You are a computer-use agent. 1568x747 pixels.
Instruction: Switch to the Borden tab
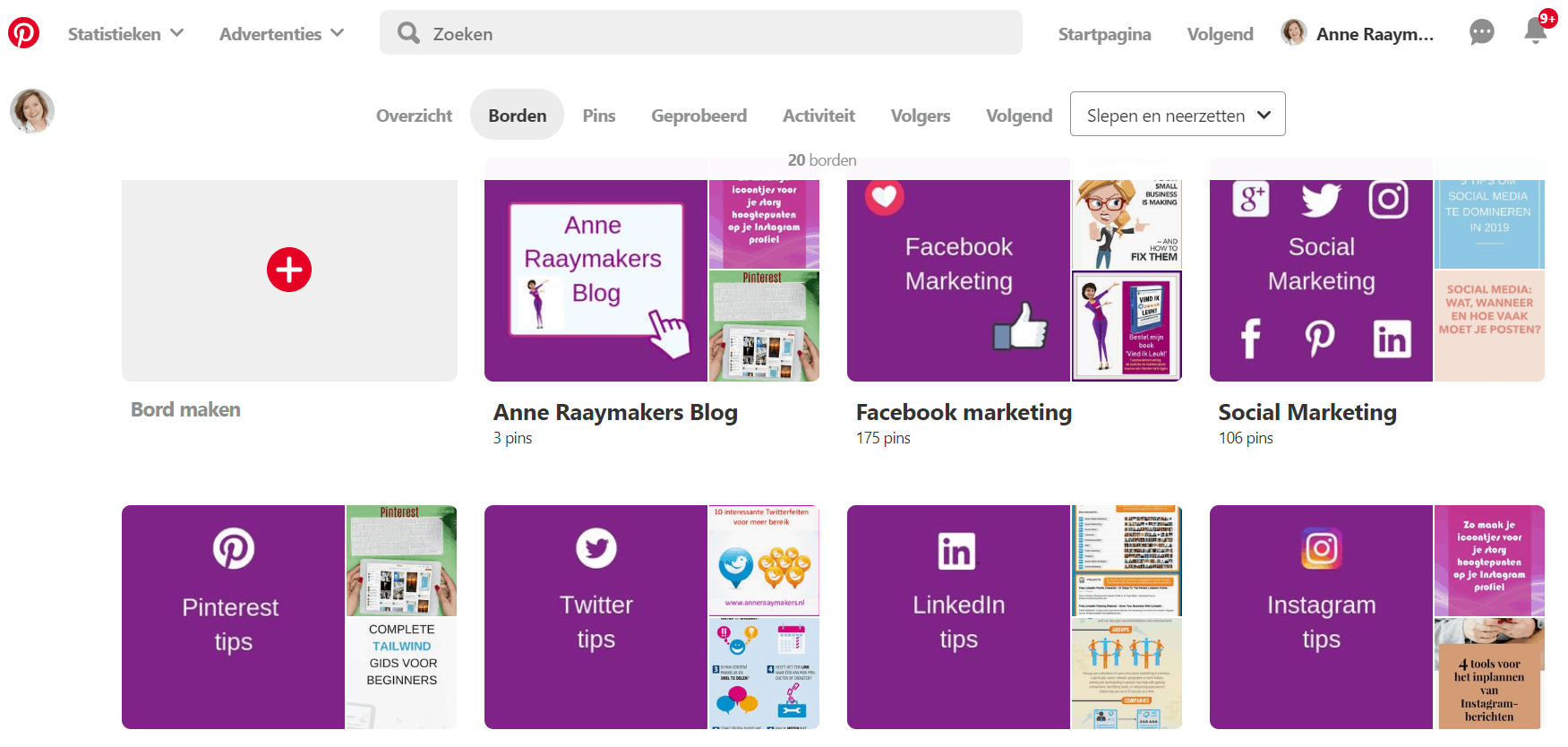click(517, 115)
